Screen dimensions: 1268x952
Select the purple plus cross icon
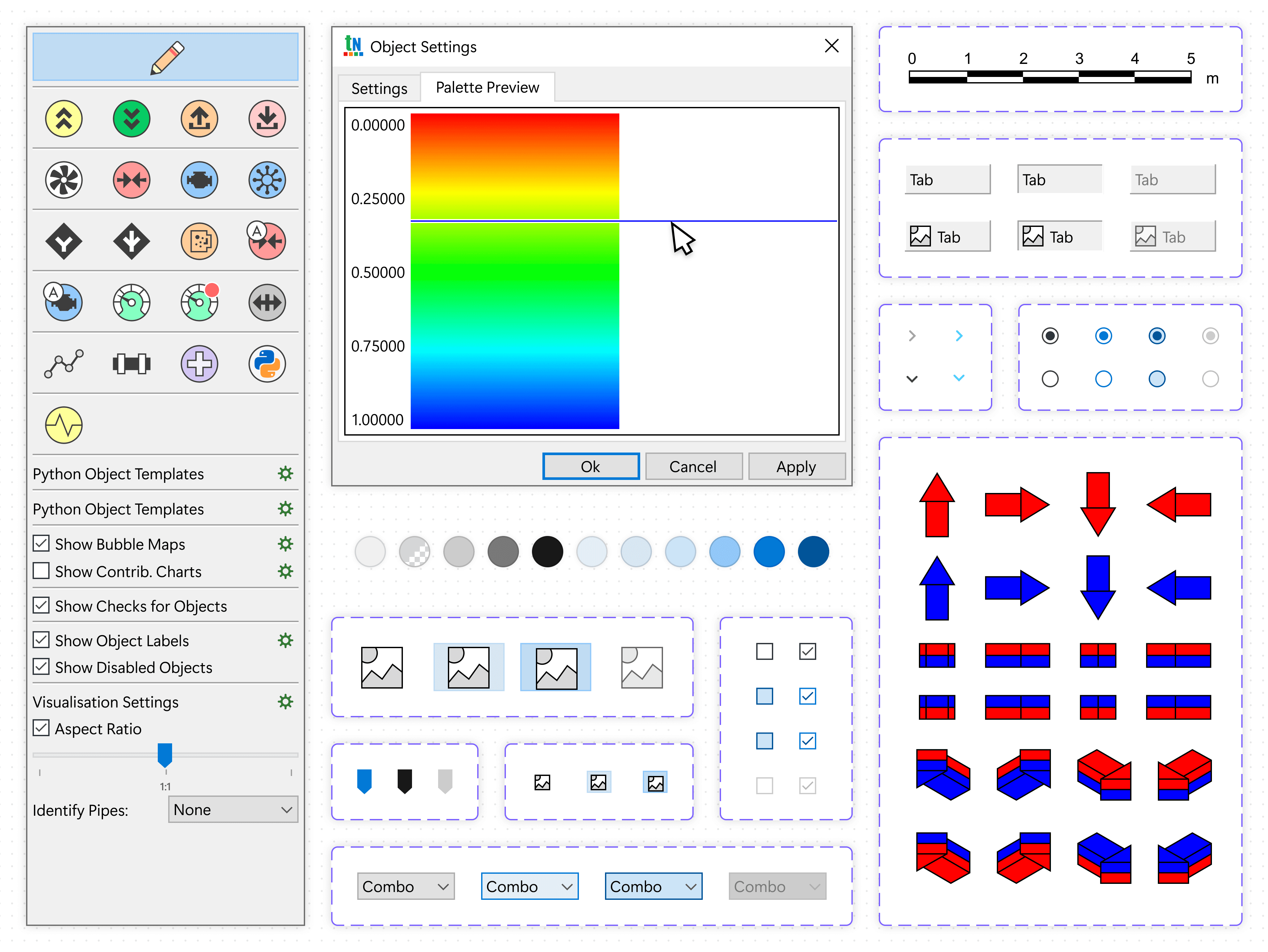click(x=199, y=364)
